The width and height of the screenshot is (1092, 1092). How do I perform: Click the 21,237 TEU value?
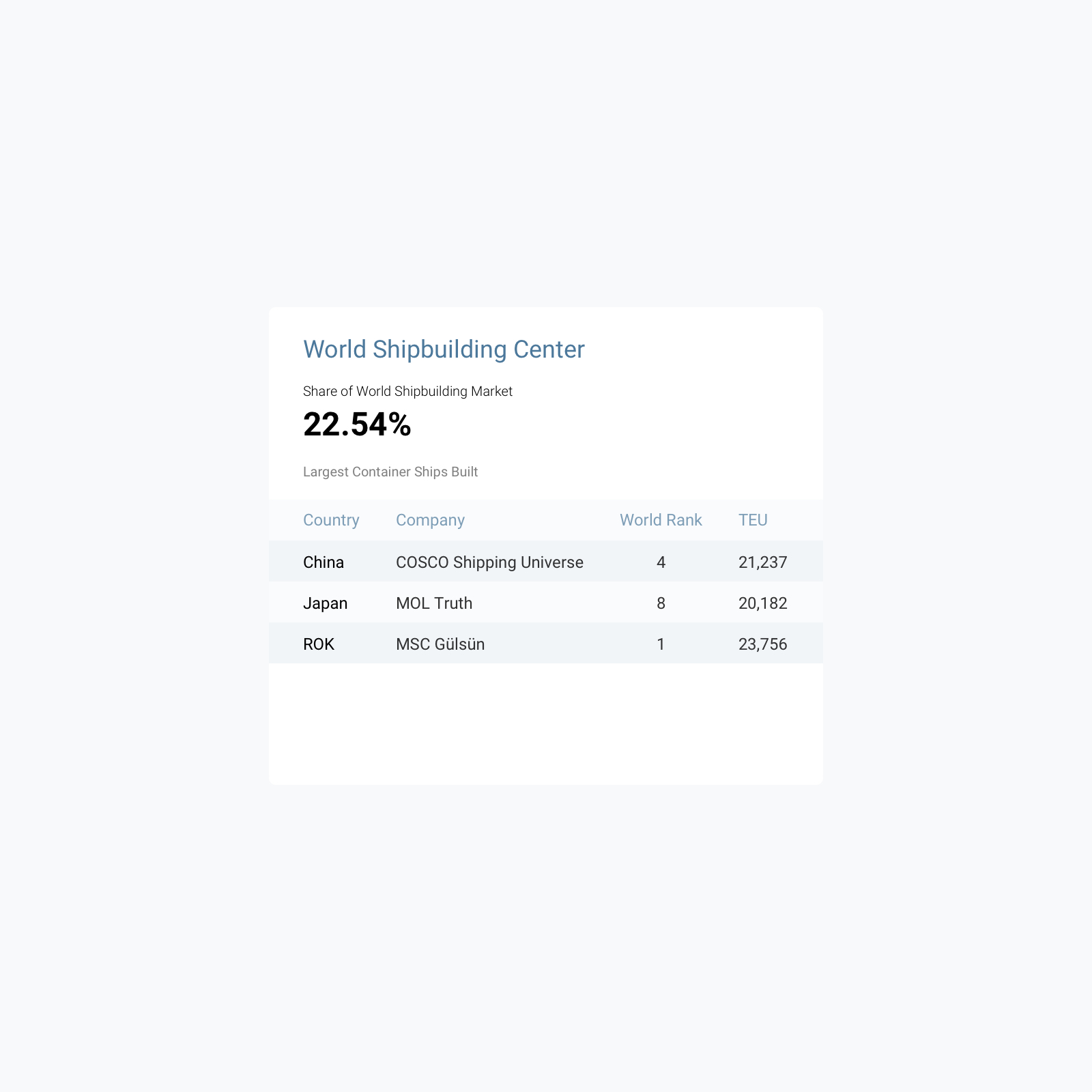763,562
